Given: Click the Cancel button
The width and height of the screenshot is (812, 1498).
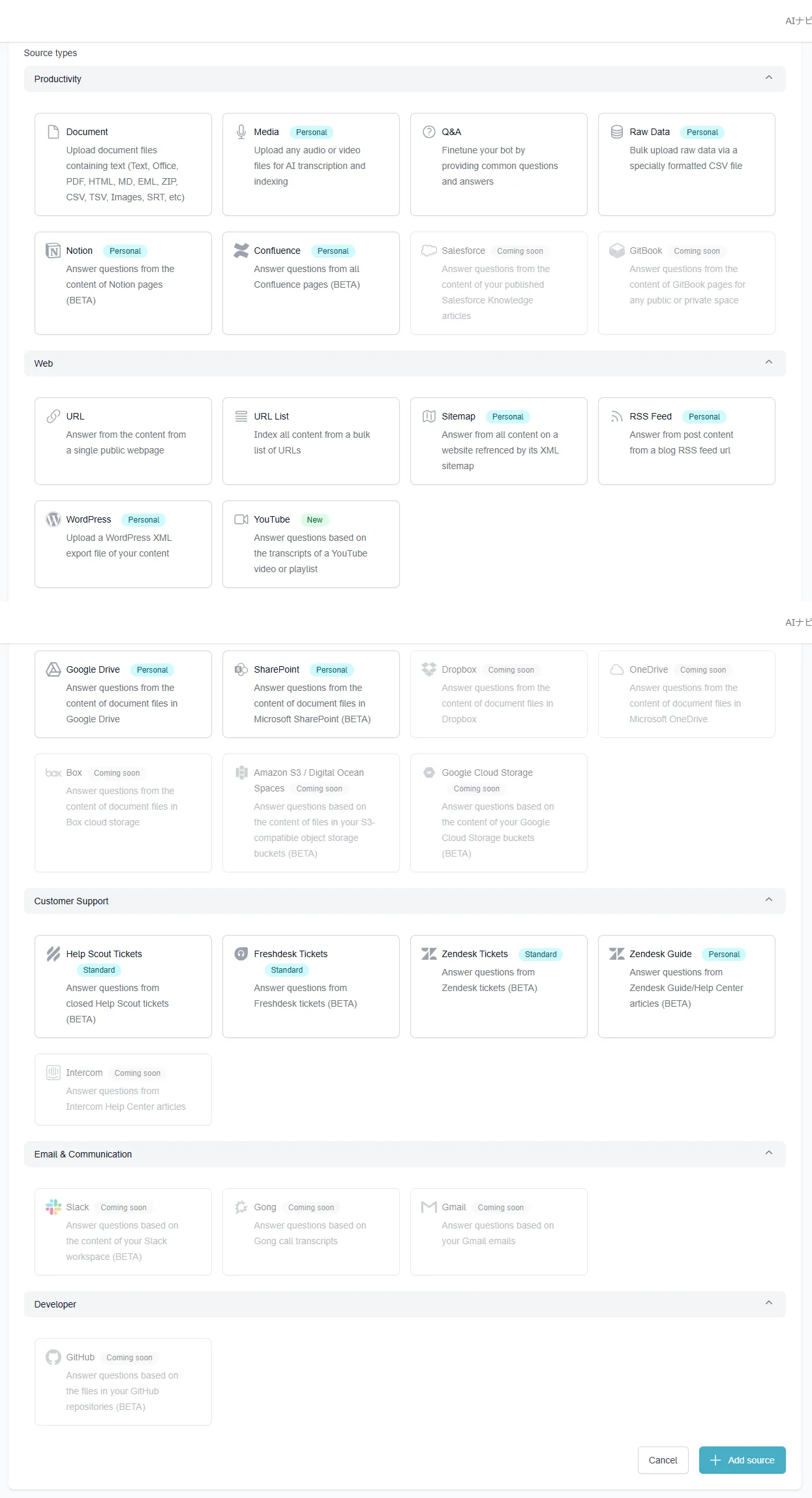Looking at the screenshot, I should click(663, 1460).
